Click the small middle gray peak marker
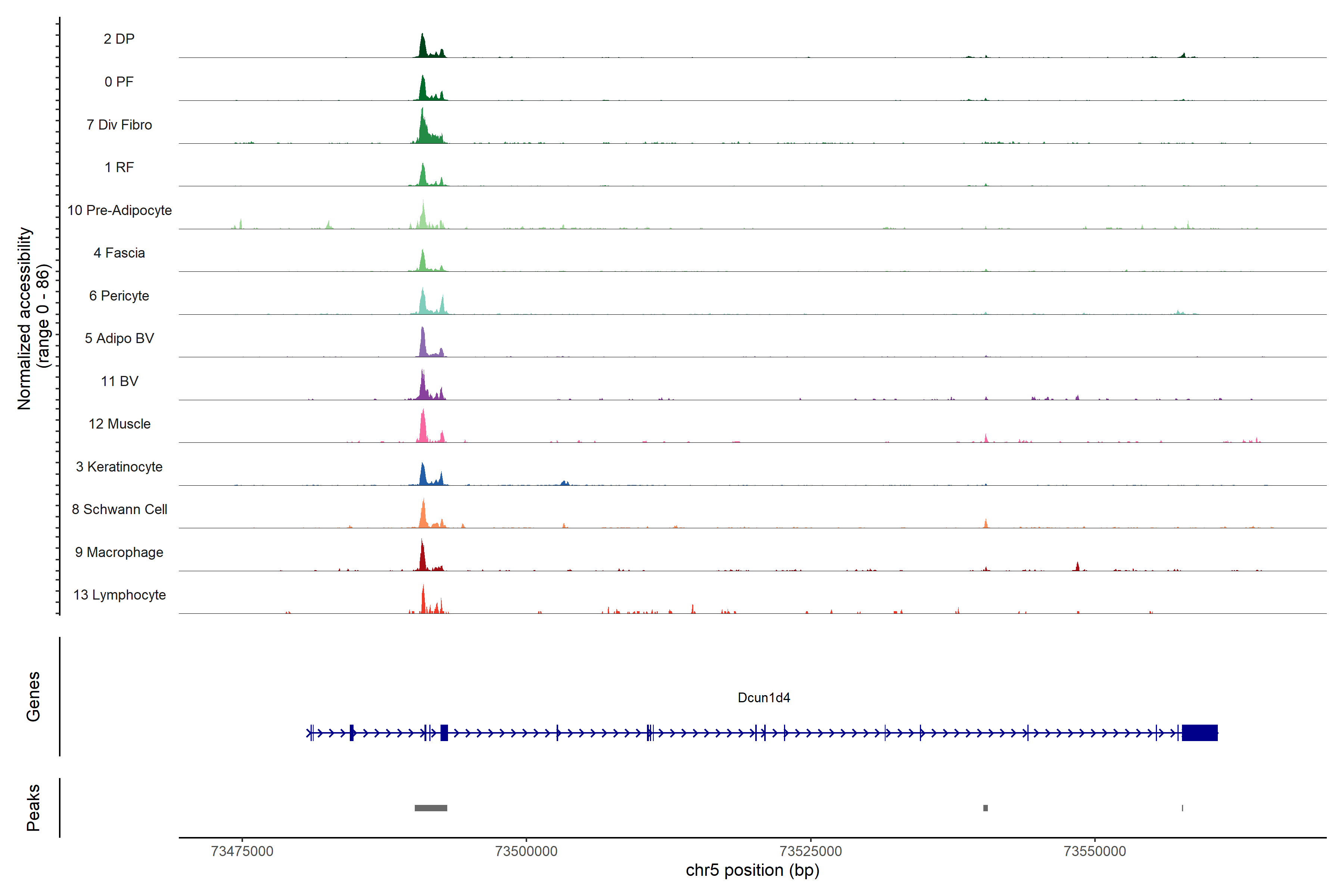Image resolution: width=1344 pixels, height=896 pixels. tap(985, 808)
